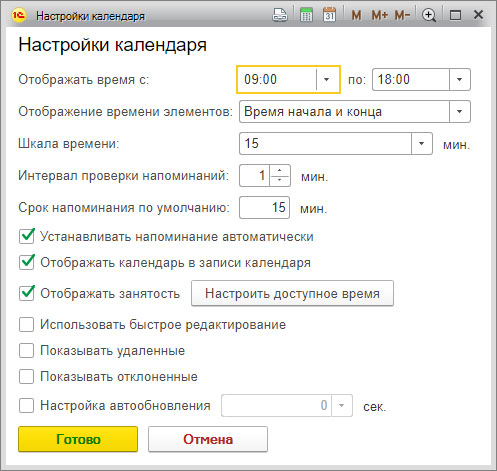This screenshot has height=471, width=497.
Task: Increase reminder check interval with up arrow
Action: (x=280, y=170)
